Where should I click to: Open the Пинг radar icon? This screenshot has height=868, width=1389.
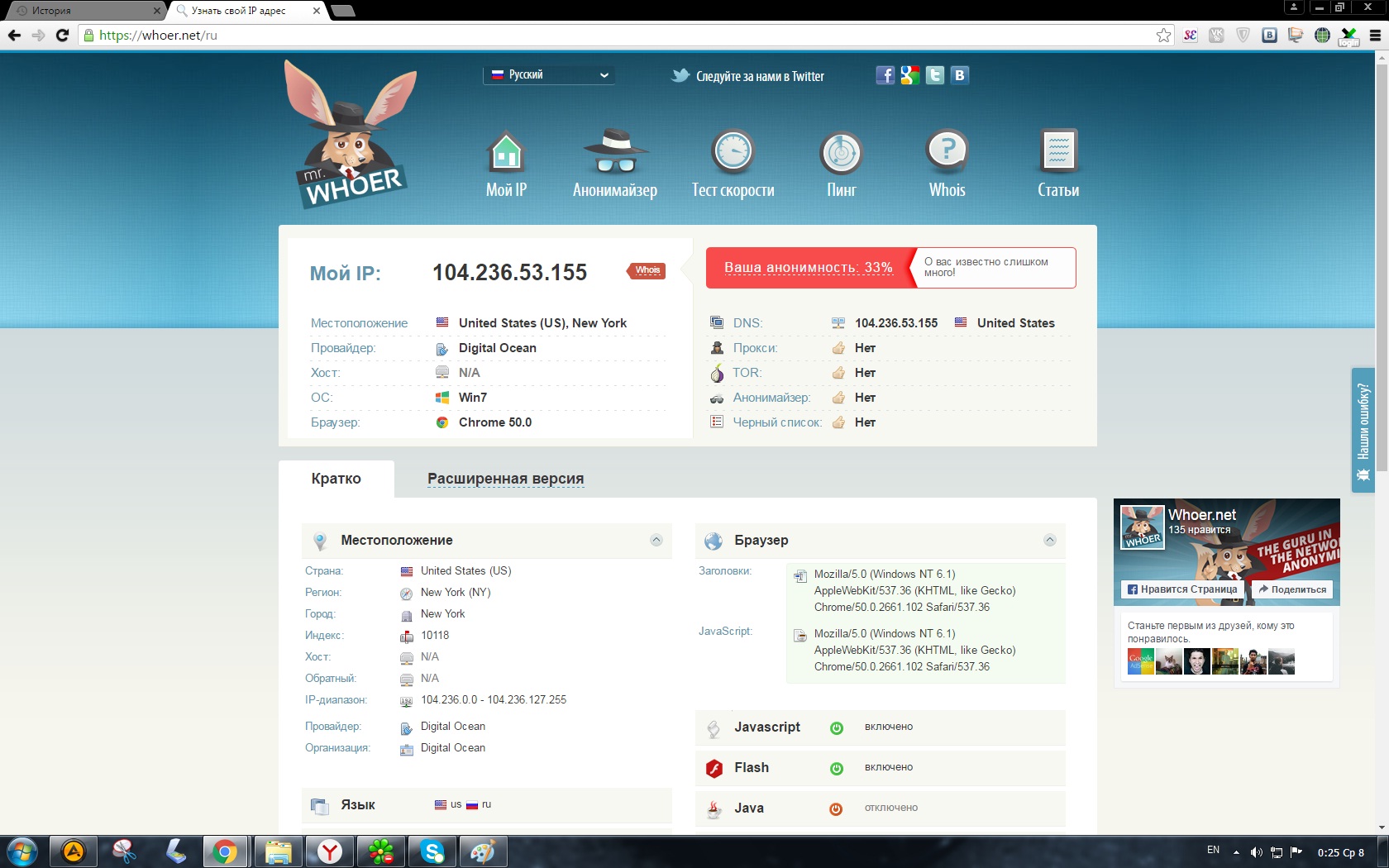point(841,153)
